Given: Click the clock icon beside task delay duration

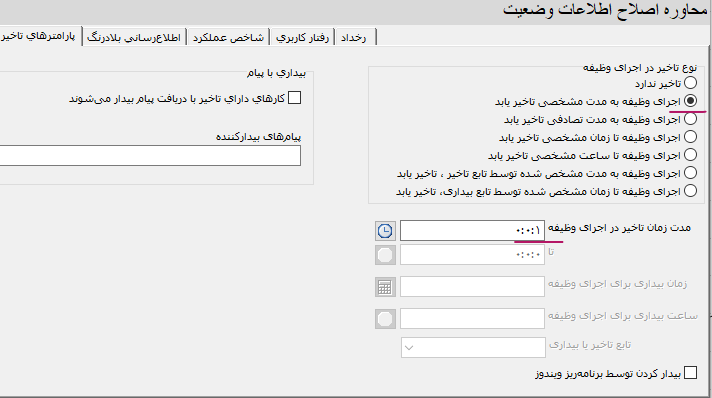Looking at the screenshot, I should click(385, 231).
